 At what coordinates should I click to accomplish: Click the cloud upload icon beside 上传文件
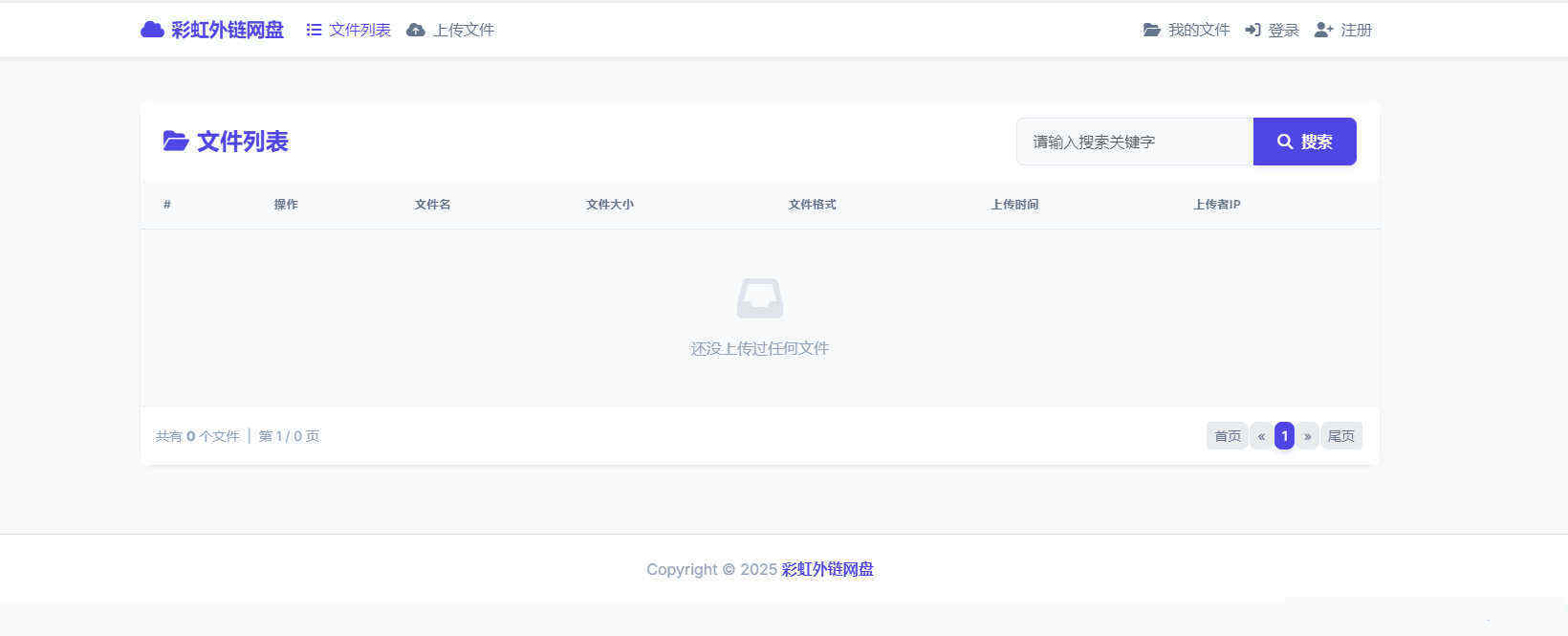(416, 31)
